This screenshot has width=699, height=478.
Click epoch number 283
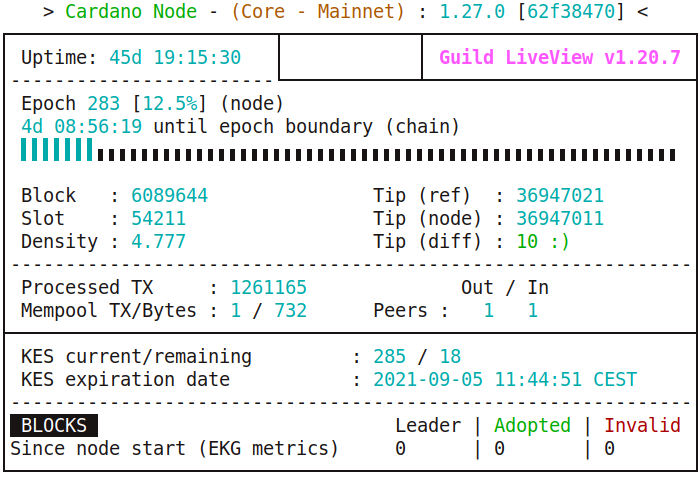point(103,103)
